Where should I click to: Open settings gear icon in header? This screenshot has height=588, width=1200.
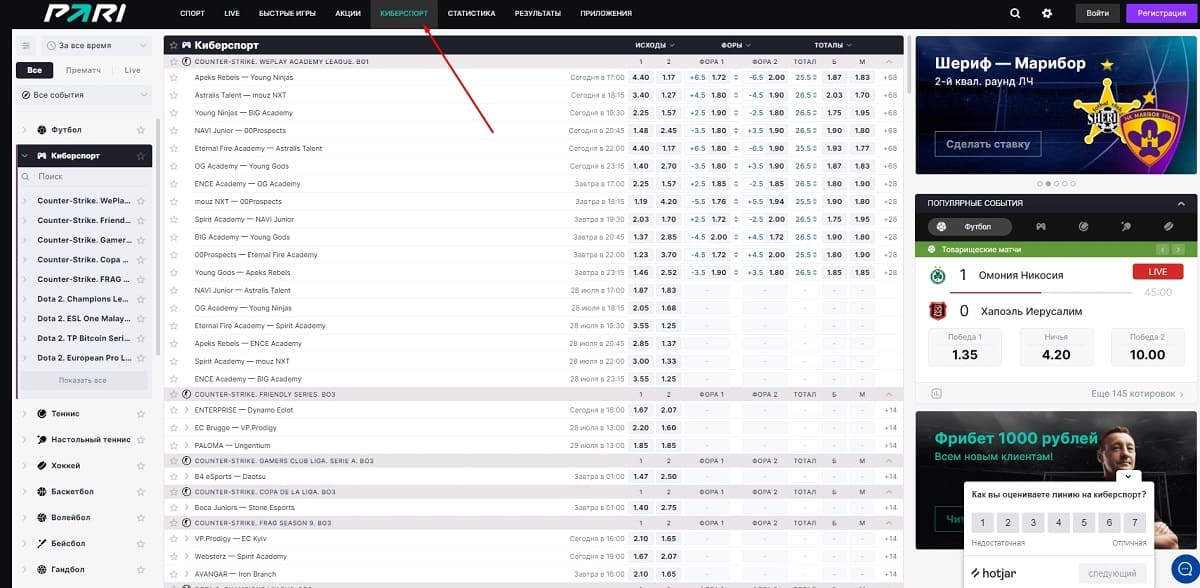(x=1047, y=13)
